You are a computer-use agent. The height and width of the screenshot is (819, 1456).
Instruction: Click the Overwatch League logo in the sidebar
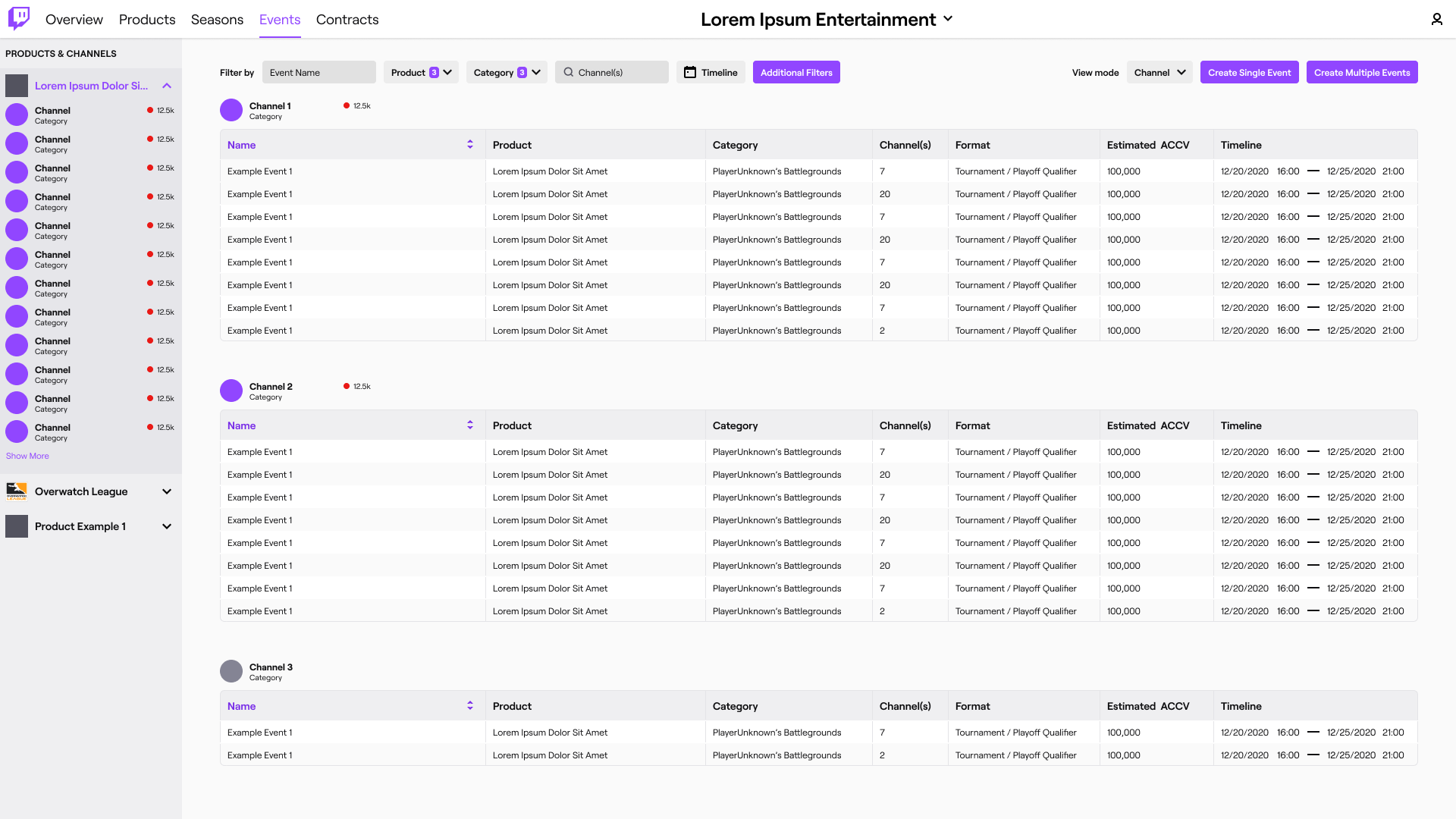[17, 491]
